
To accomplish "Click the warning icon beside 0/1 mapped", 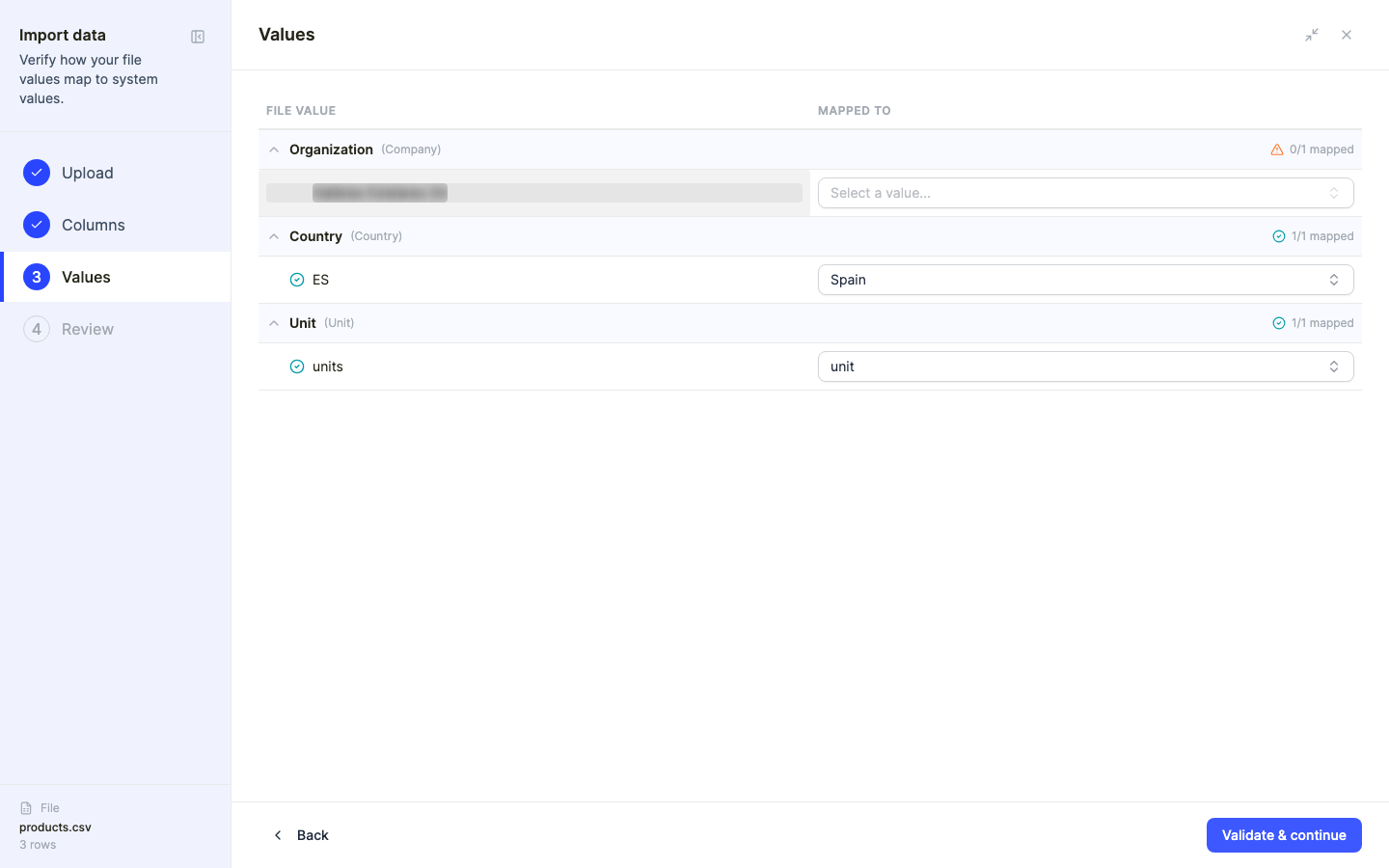I will 1277,149.
